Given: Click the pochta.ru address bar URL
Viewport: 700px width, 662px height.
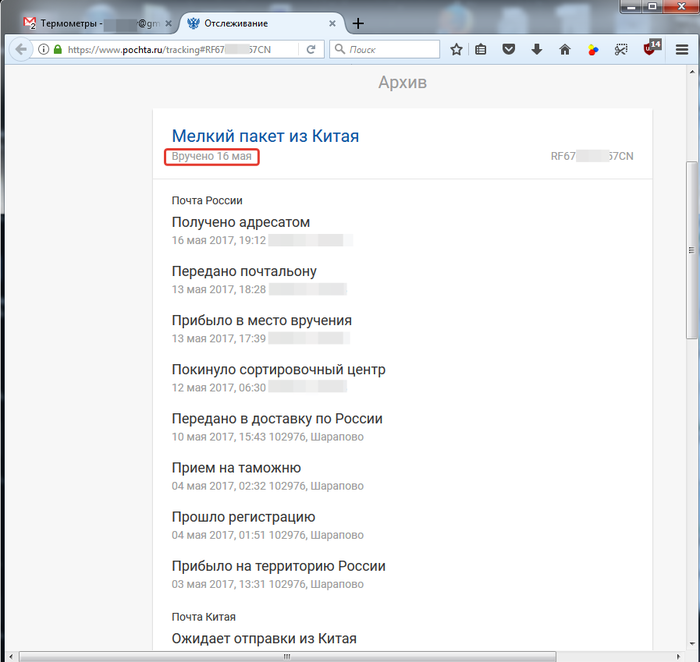Looking at the screenshot, I should coord(170,49).
